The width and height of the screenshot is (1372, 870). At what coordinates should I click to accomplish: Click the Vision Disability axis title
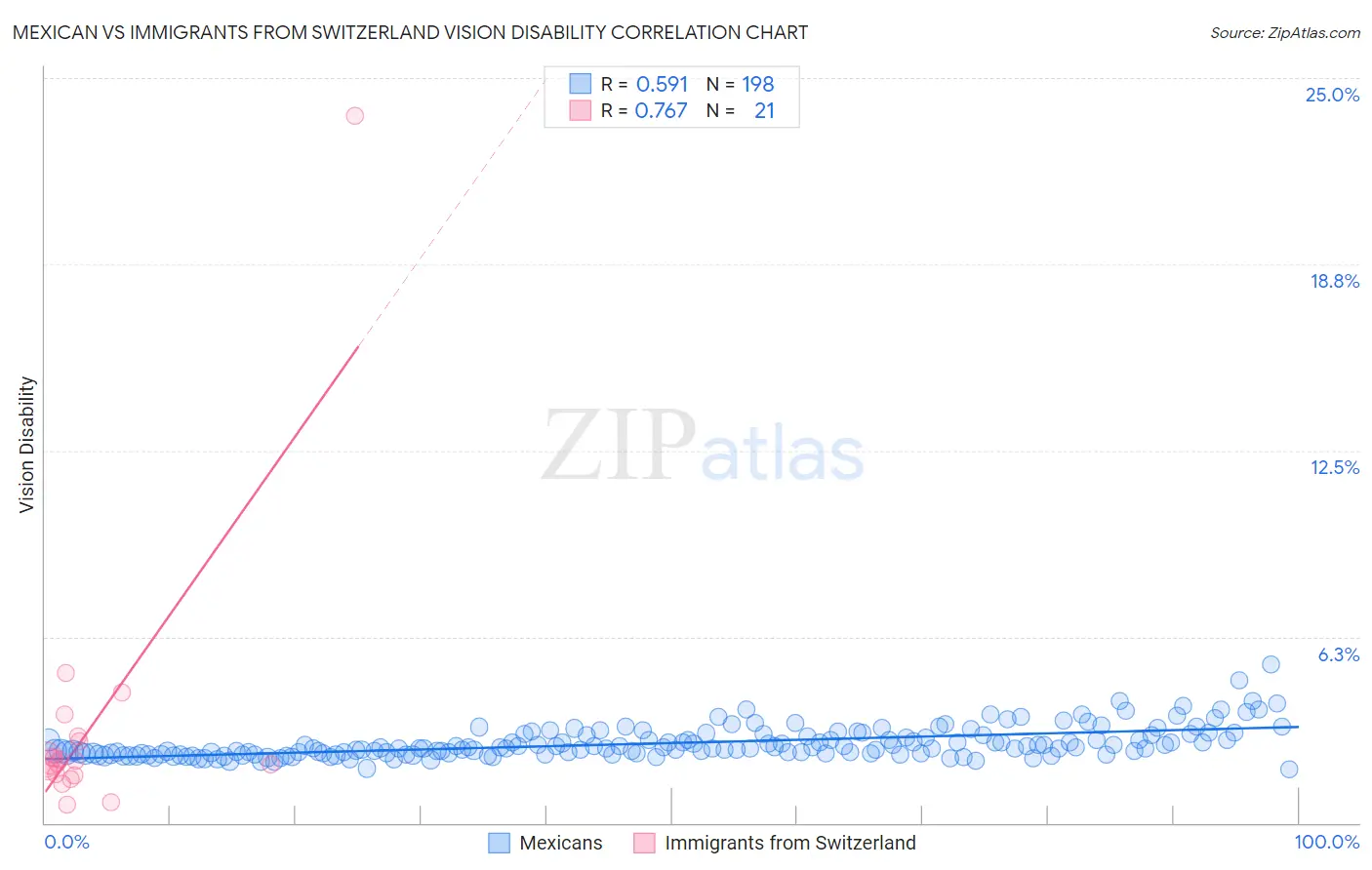[x=27, y=445]
